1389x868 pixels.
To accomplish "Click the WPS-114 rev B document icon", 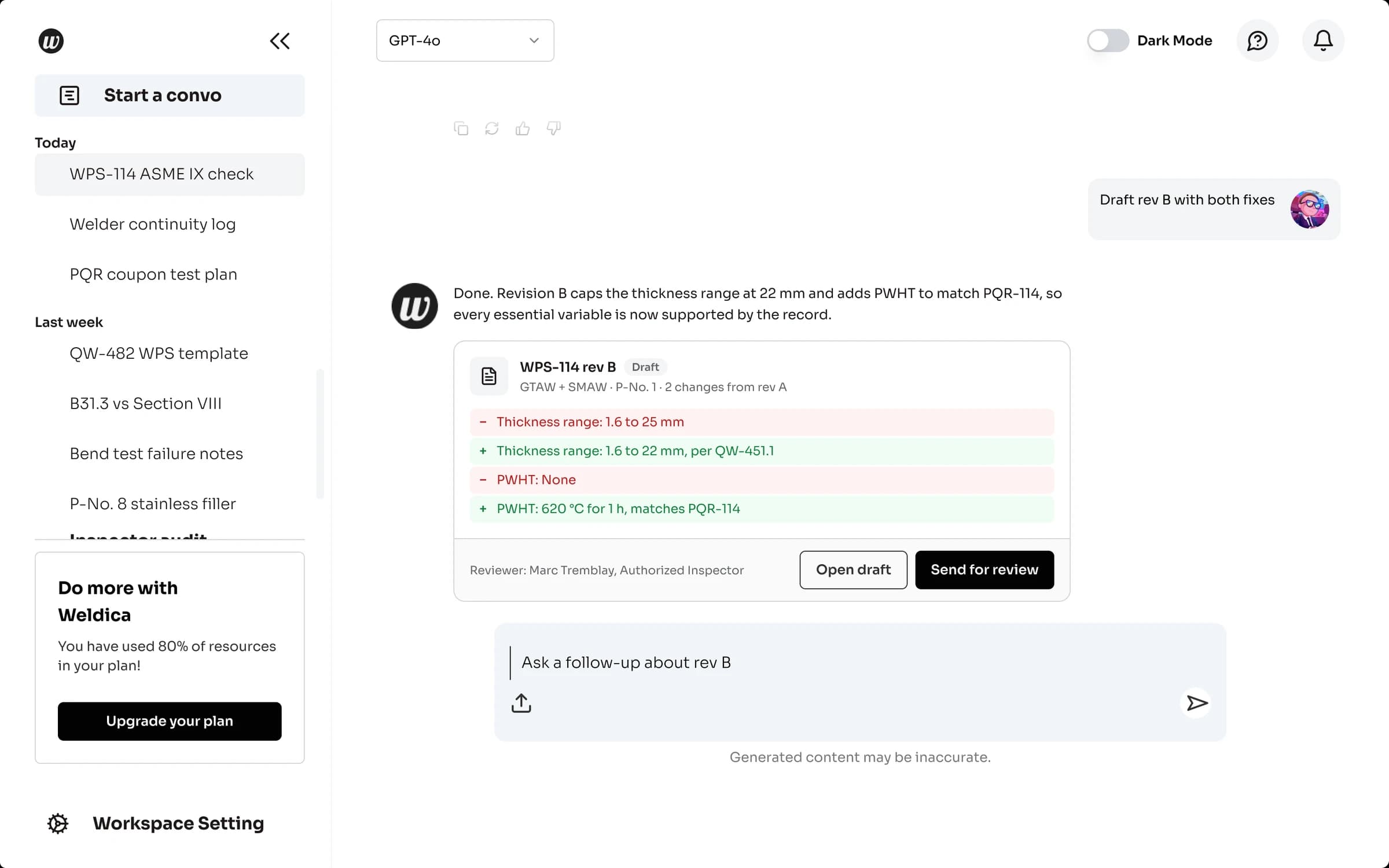I will pos(489,376).
